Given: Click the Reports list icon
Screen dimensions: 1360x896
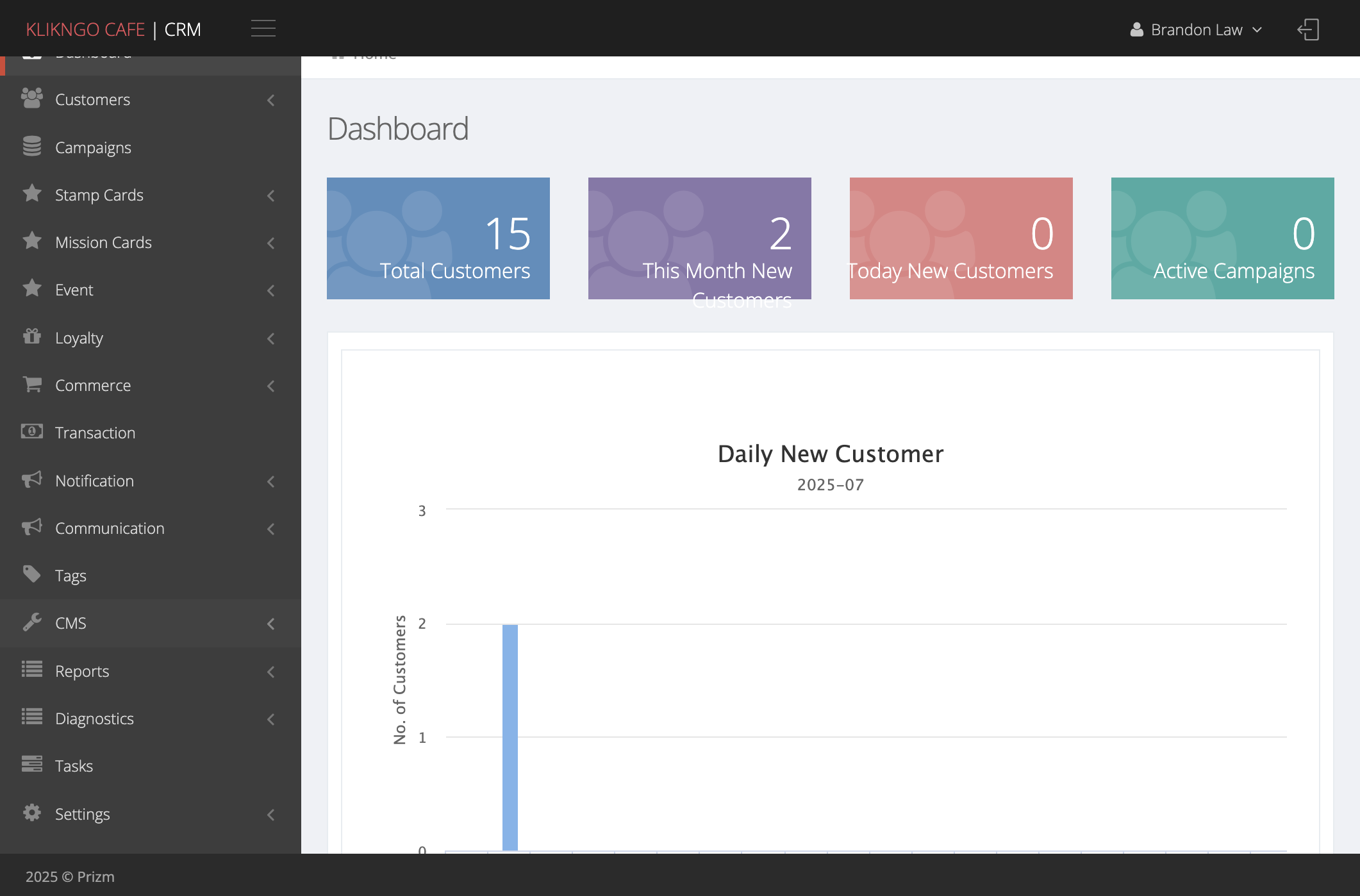Looking at the screenshot, I should pos(32,669).
